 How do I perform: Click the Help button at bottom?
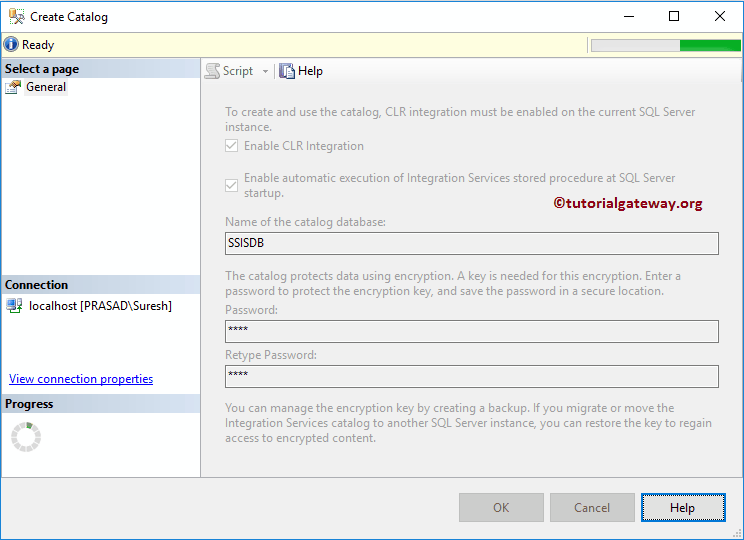click(x=683, y=508)
